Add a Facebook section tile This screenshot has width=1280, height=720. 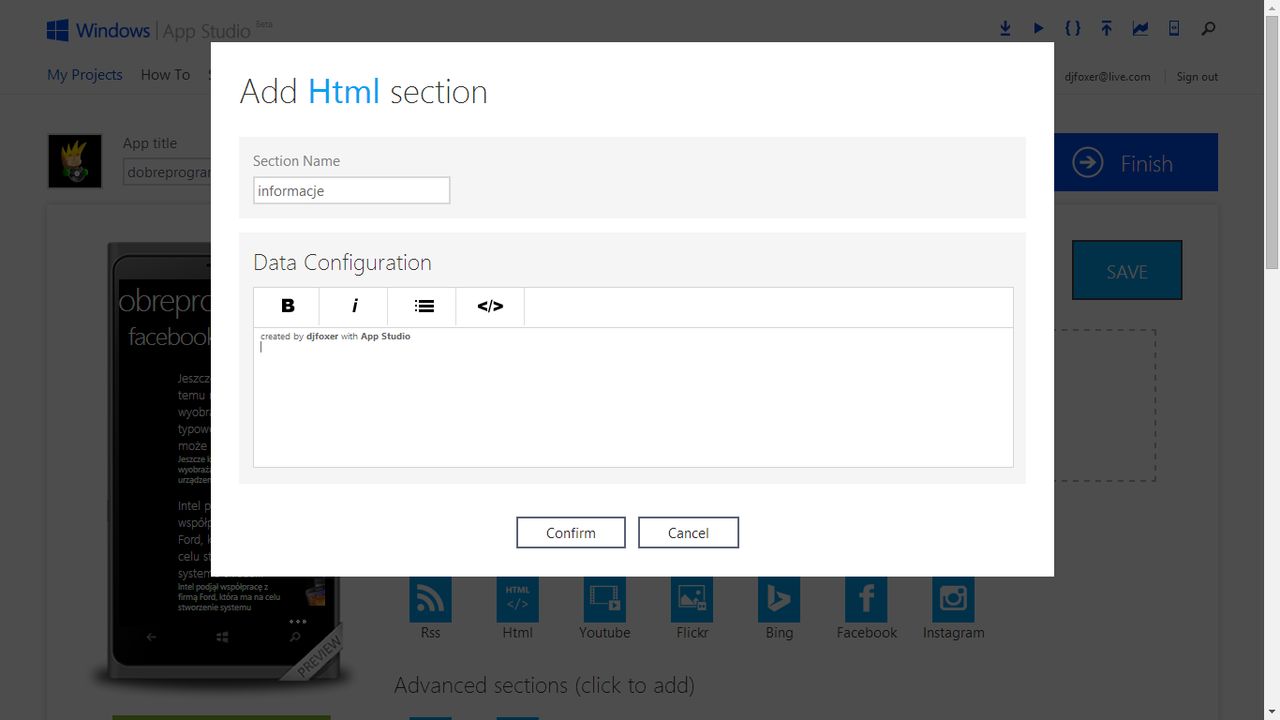tap(866, 608)
